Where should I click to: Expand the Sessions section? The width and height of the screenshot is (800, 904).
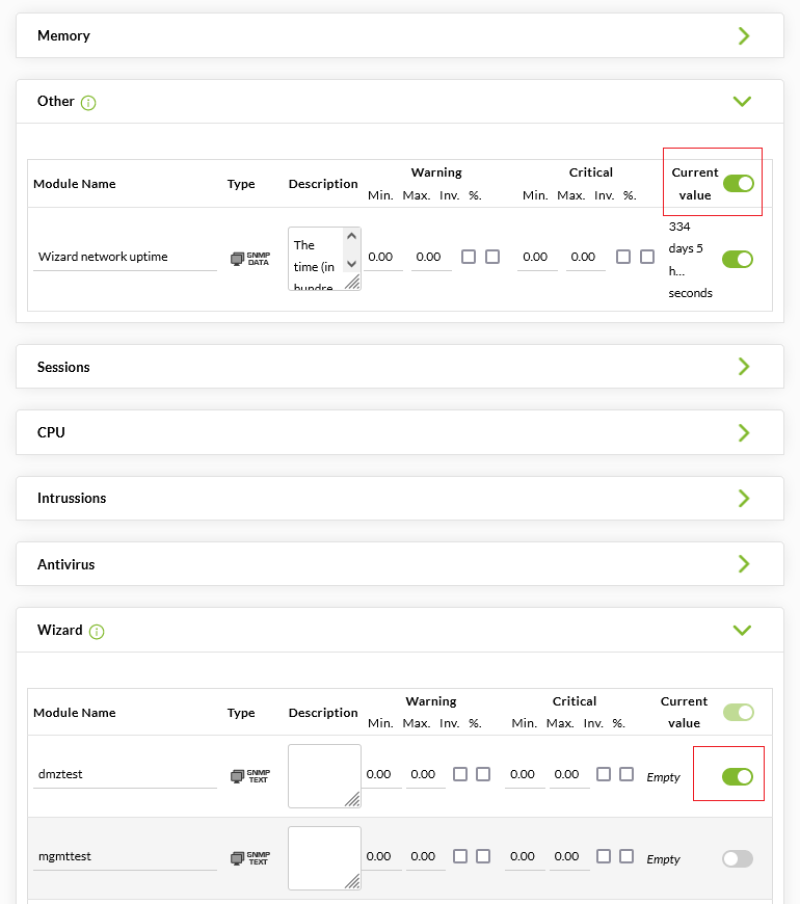pyautogui.click(x=743, y=367)
